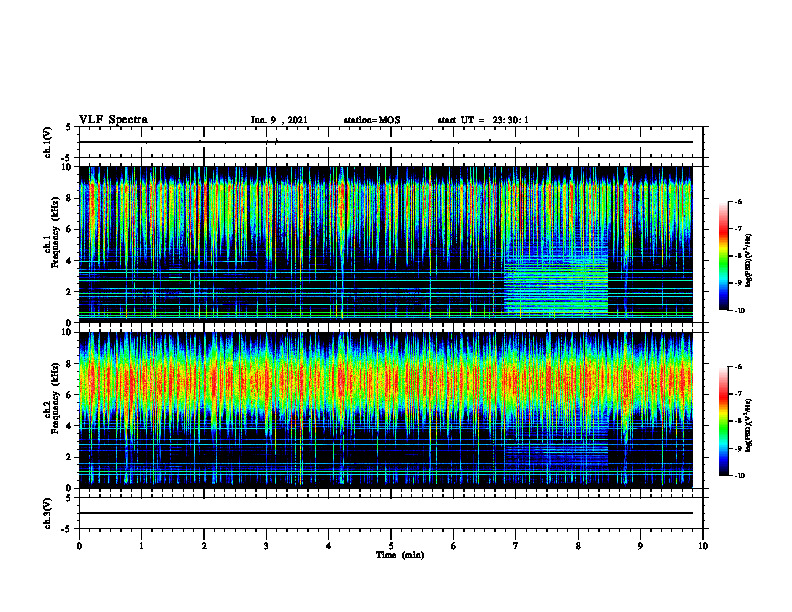Click the 'station=MOS' label

click(372, 120)
